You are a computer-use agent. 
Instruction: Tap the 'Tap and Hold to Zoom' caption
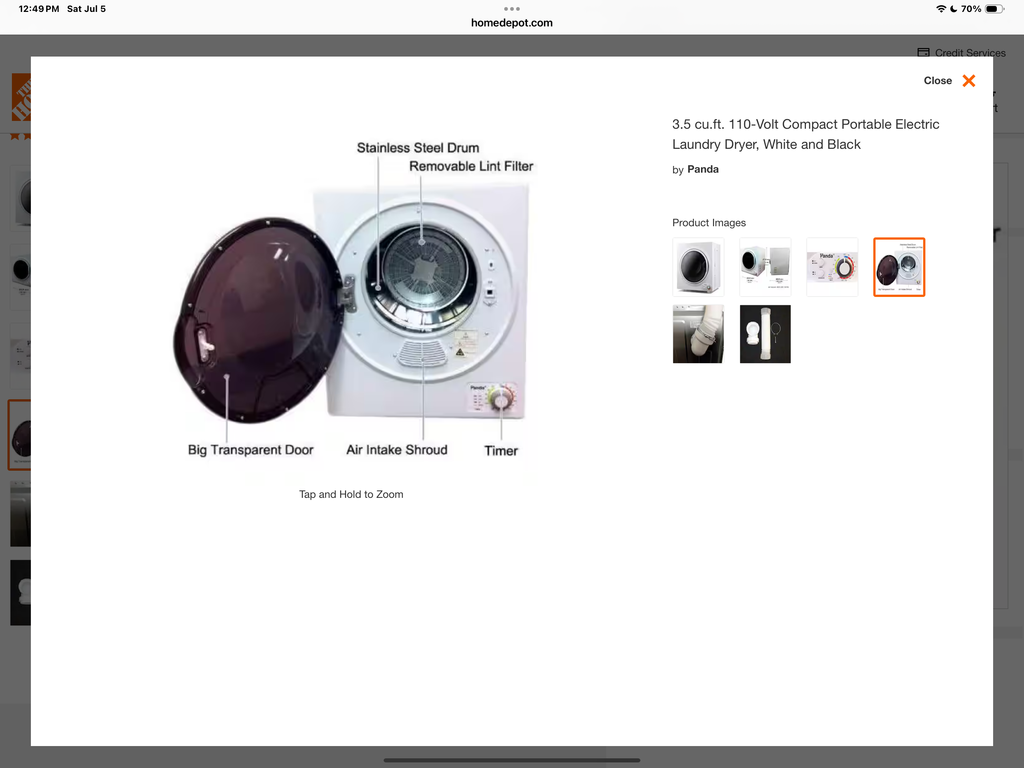[x=351, y=494]
